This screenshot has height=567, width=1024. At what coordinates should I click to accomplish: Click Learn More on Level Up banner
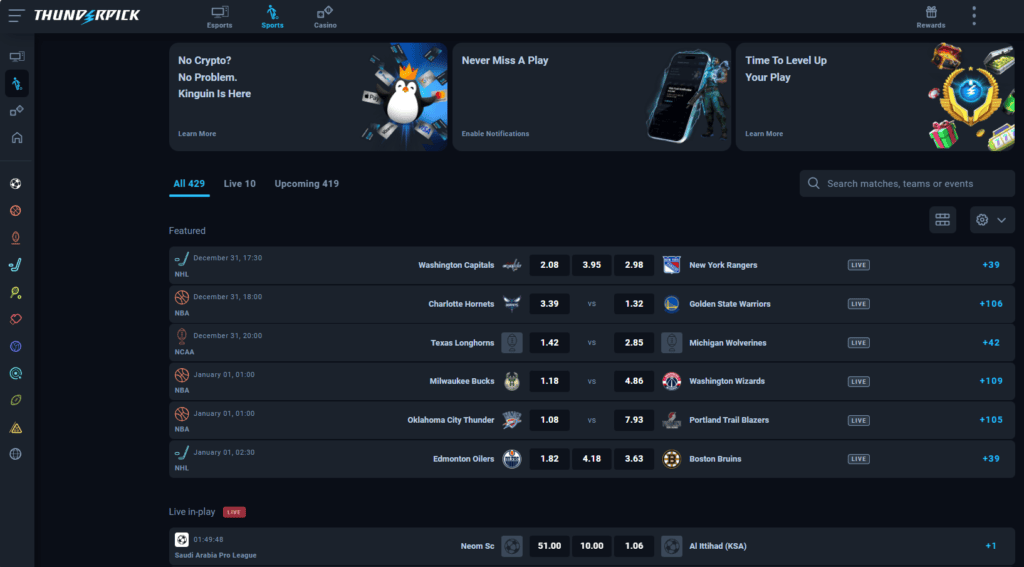764,134
